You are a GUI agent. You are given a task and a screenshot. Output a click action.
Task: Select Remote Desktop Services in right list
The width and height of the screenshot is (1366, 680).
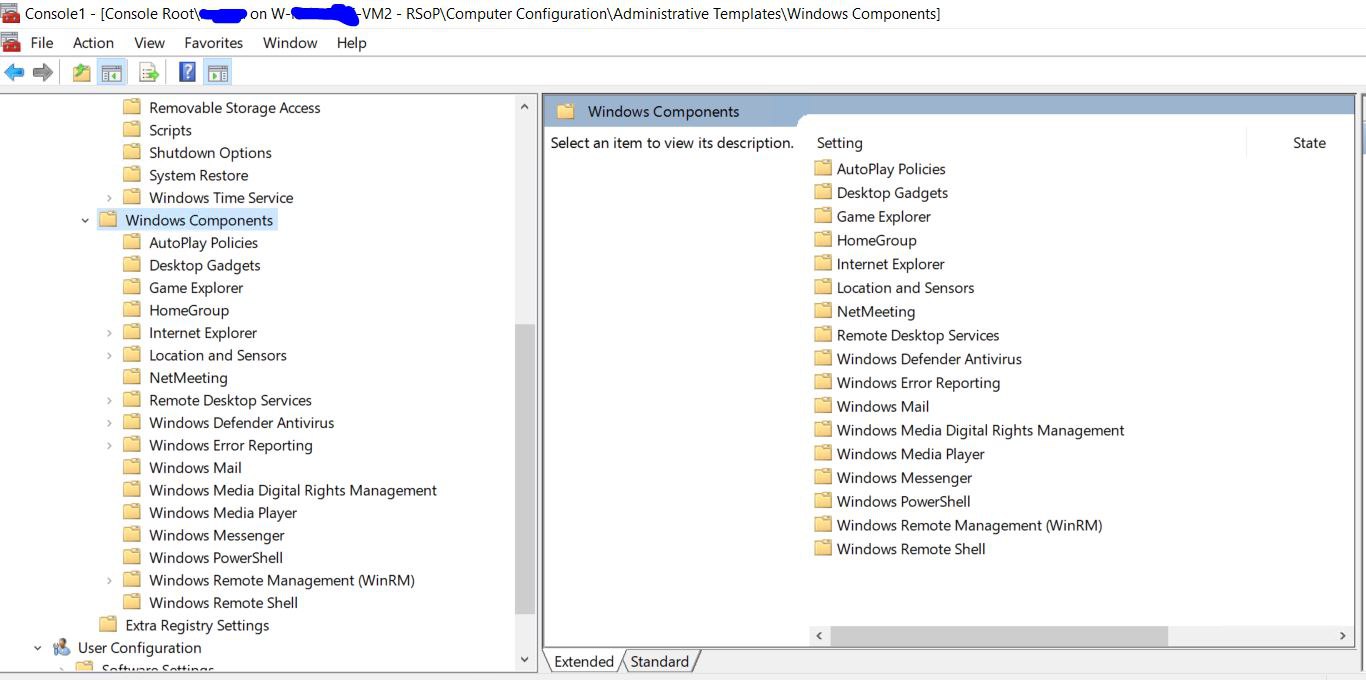pyautogui.click(x=918, y=335)
